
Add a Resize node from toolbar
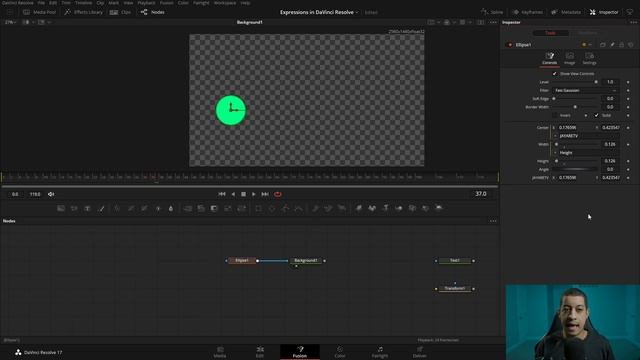228,209
